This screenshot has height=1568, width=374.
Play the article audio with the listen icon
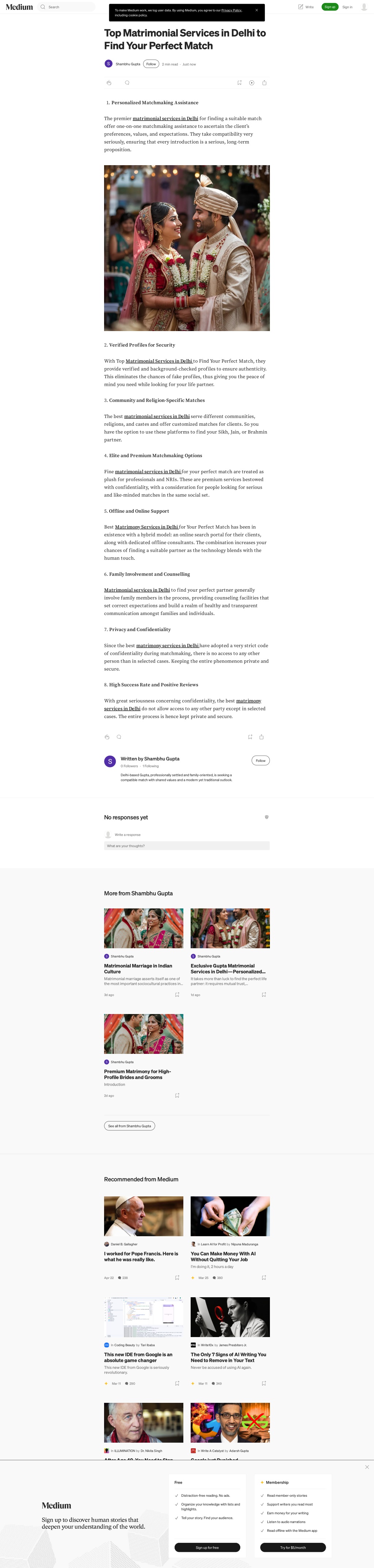252,83
